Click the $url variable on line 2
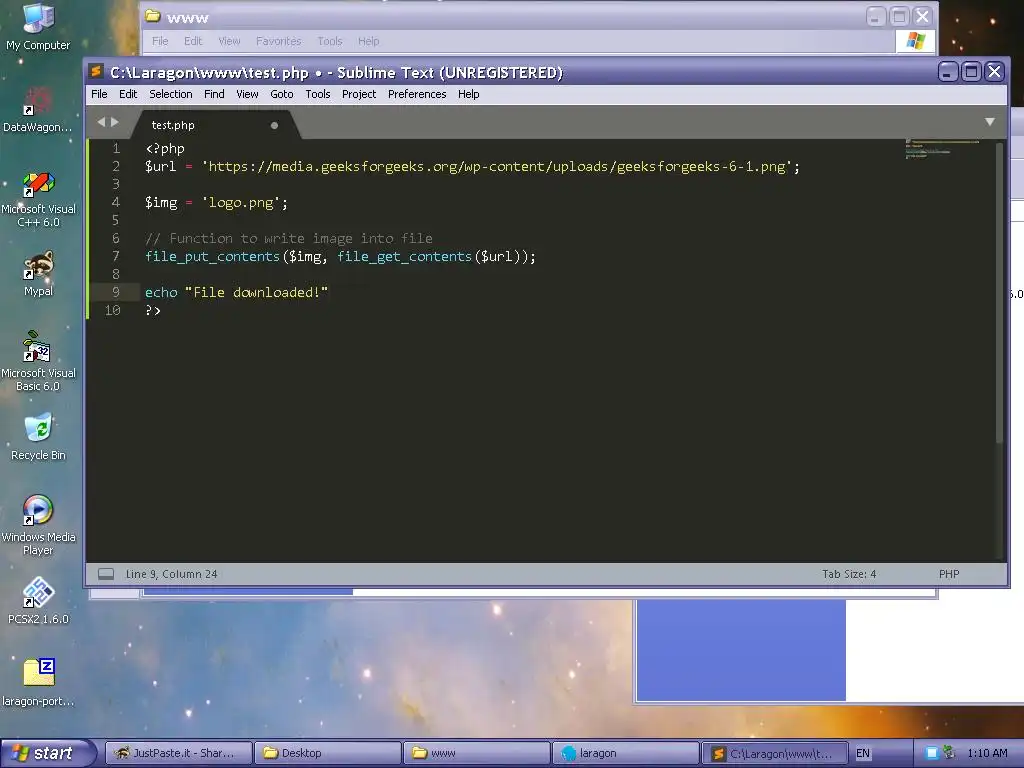Screen dimensions: 1024x768 point(161,167)
